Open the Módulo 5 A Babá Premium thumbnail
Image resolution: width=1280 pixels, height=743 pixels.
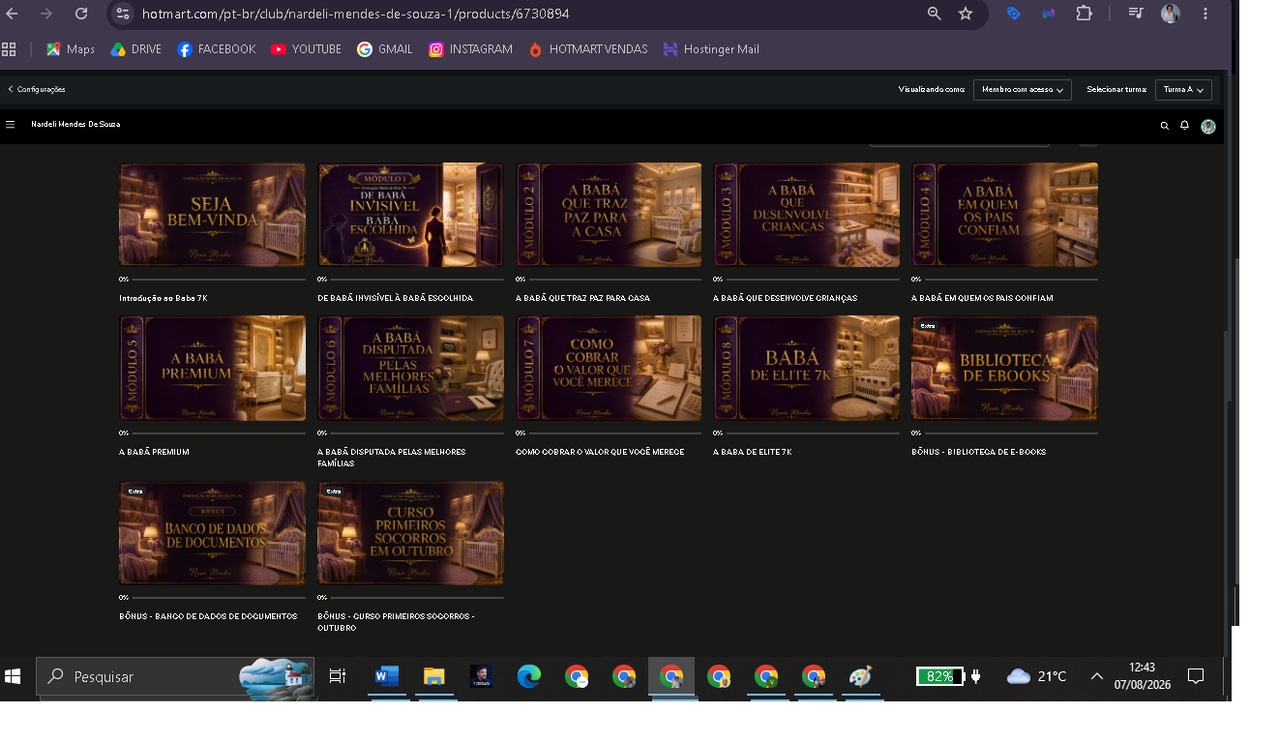click(212, 368)
